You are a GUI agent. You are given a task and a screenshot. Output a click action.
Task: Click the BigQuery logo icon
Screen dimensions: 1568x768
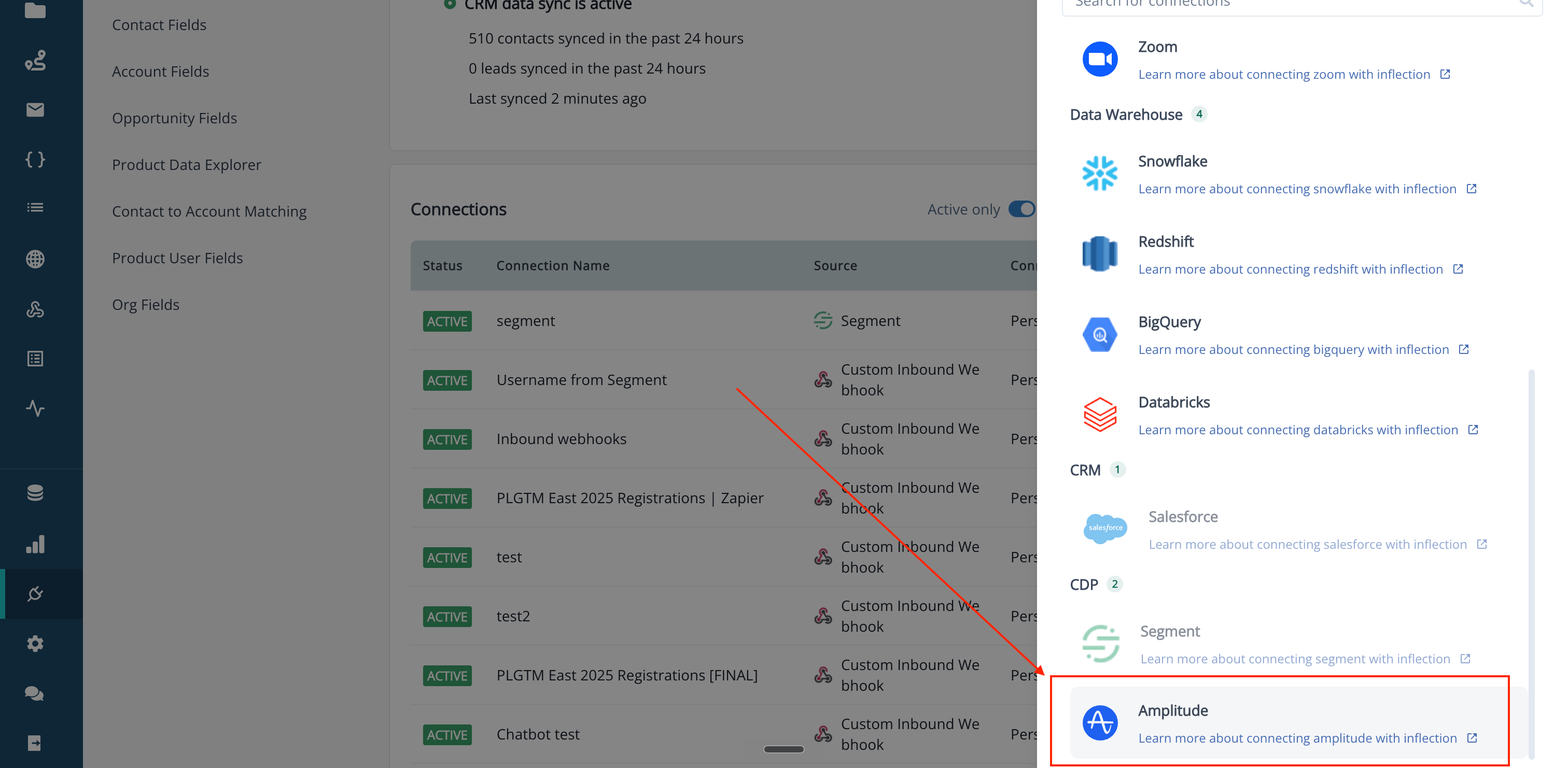click(1099, 334)
